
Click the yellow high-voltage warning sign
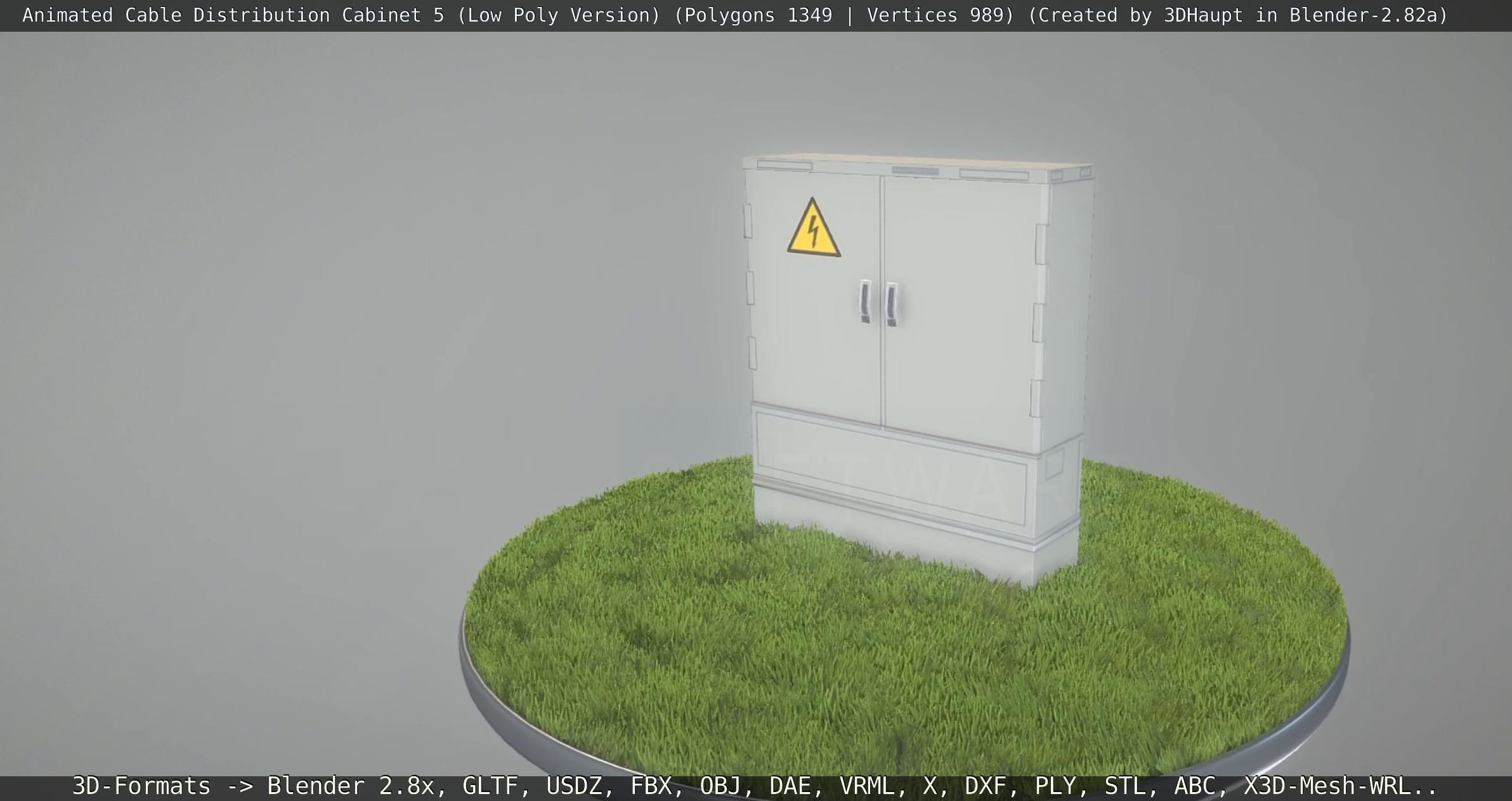(814, 228)
